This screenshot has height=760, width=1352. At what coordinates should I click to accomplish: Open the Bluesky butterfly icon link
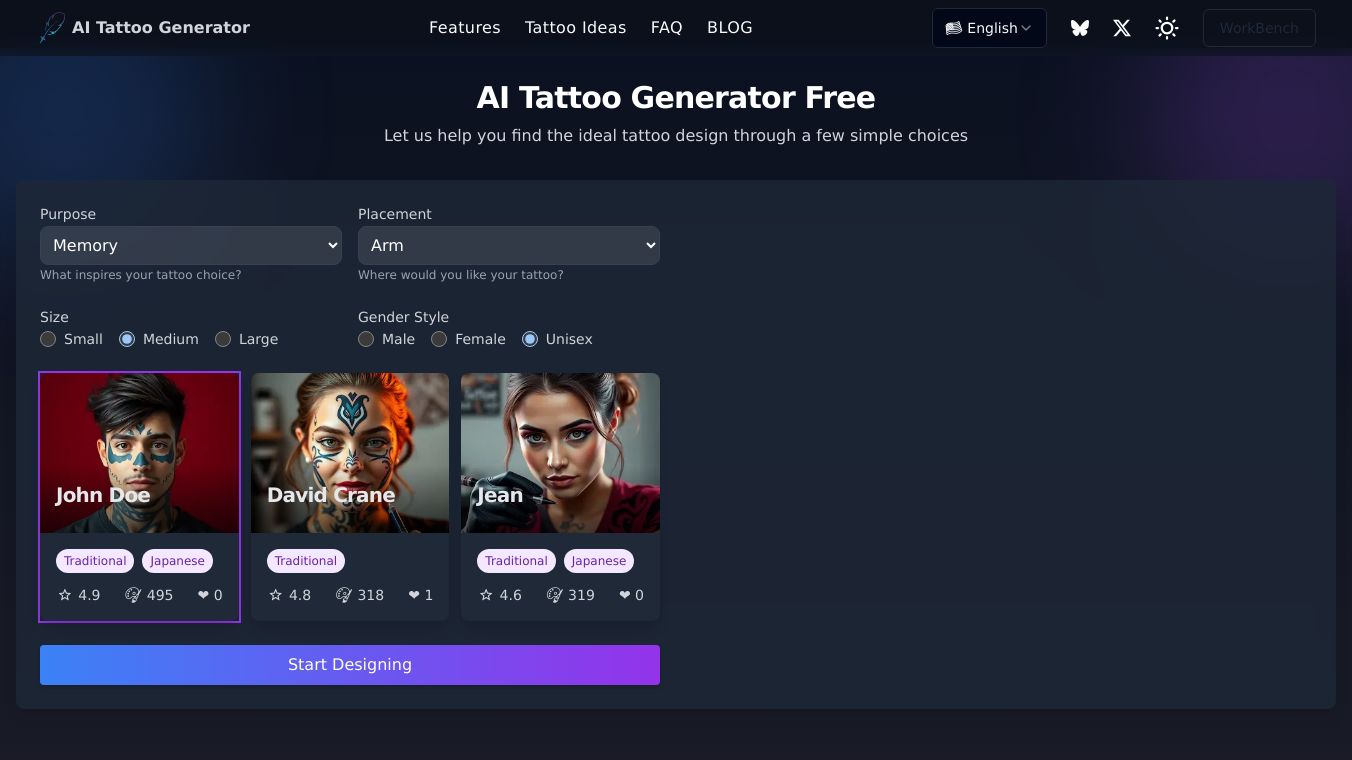[x=1079, y=28]
